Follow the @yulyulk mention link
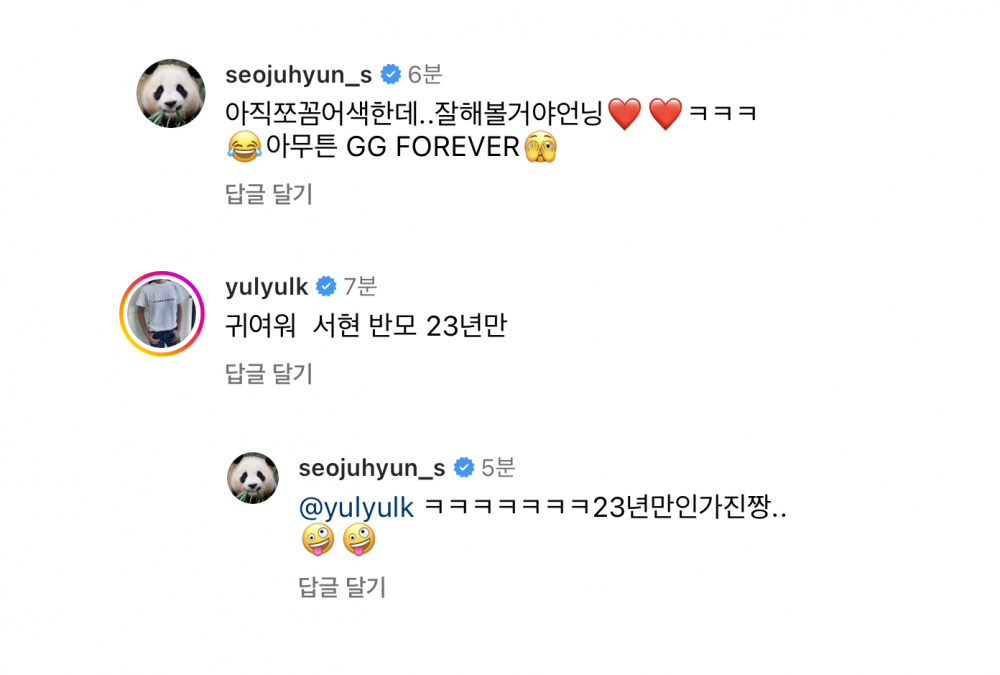The width and height of the screenshot is (1000, 675). tap(357, 508)
